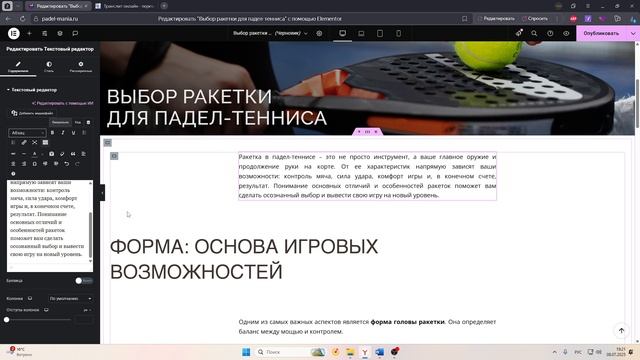640x360 pixels.
Task: Open the structure layers icon
Action: (60, 33)
